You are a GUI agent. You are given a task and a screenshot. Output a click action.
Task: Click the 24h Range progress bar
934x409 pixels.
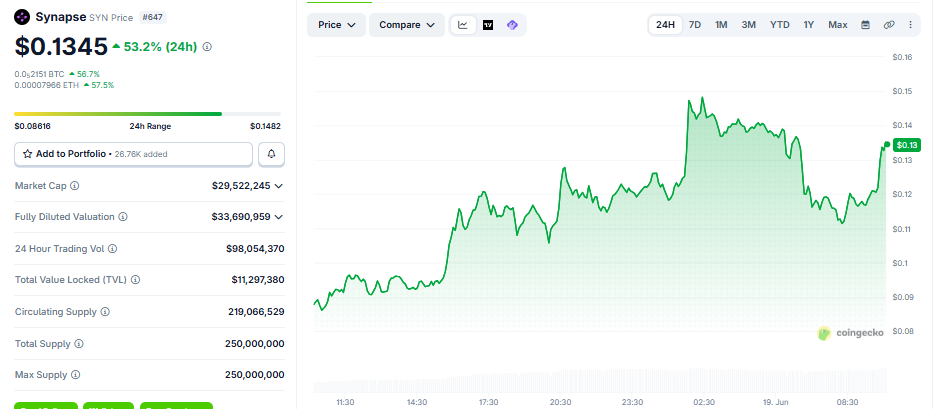(x=148, y=114)
